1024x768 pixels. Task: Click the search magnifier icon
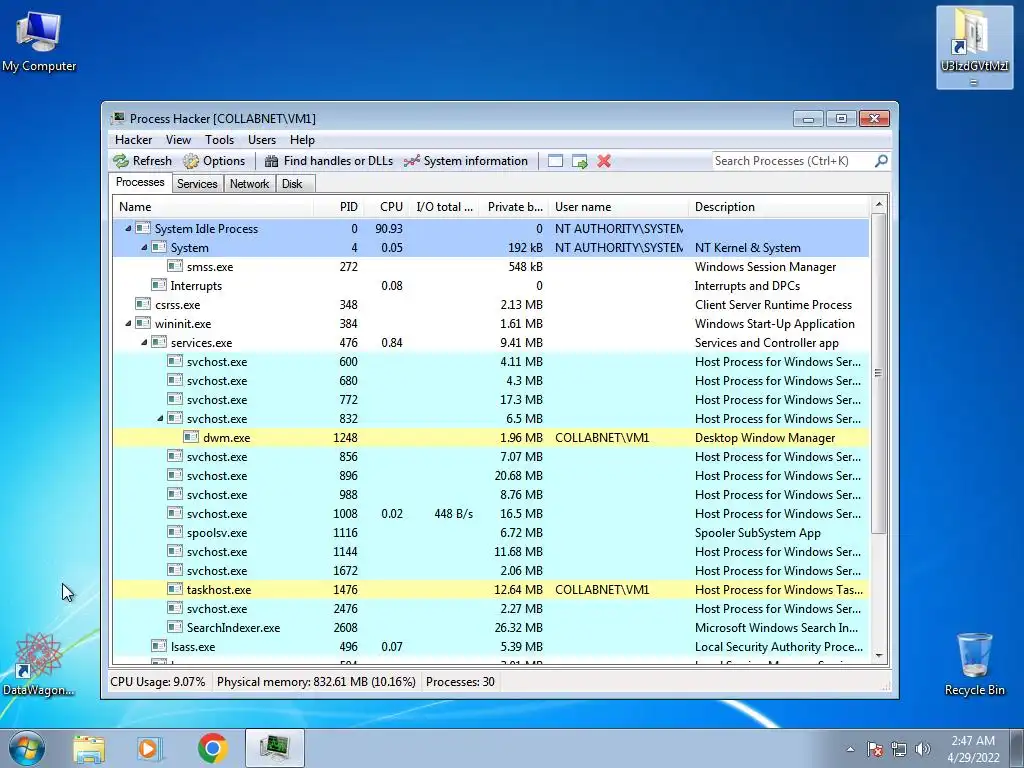[x=881, y=161]
